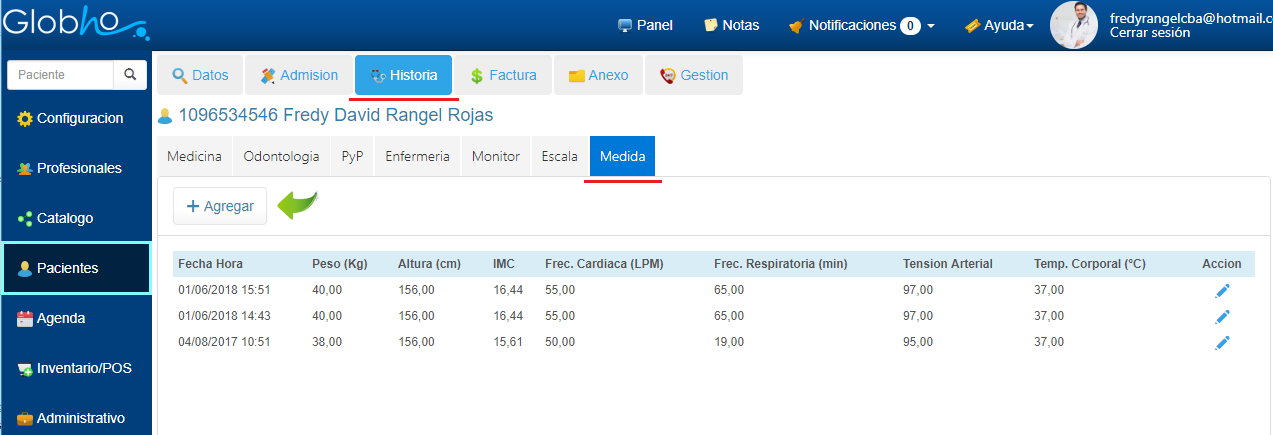Expand the Notificaciones dropdown
Screen dimensions: 1273x435
tap(861, 25)
